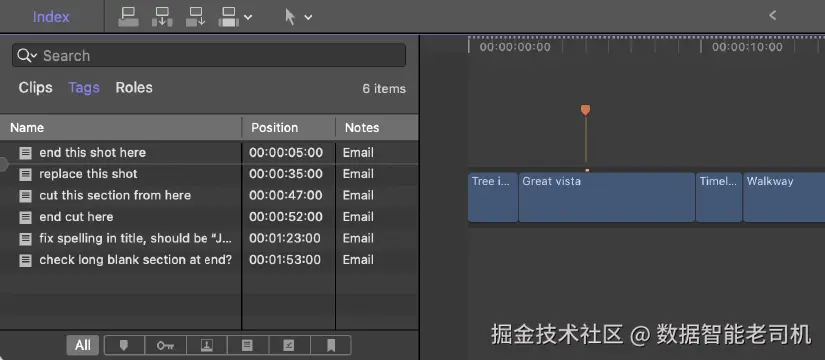Show All tags filter button

tap(83, 345)
